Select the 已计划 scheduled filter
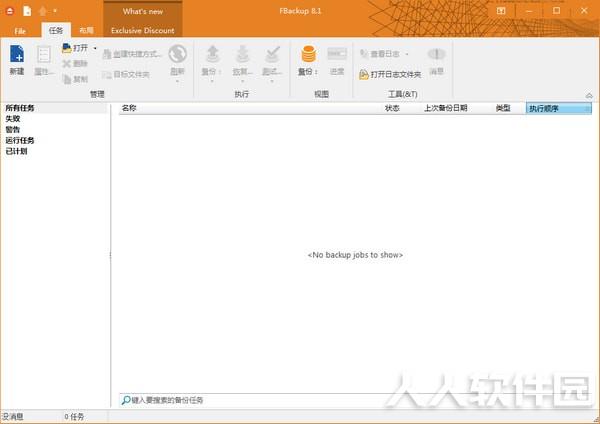The width and height of the screenshot is (600, 424). pyautogui.click(x=16, y=151)
